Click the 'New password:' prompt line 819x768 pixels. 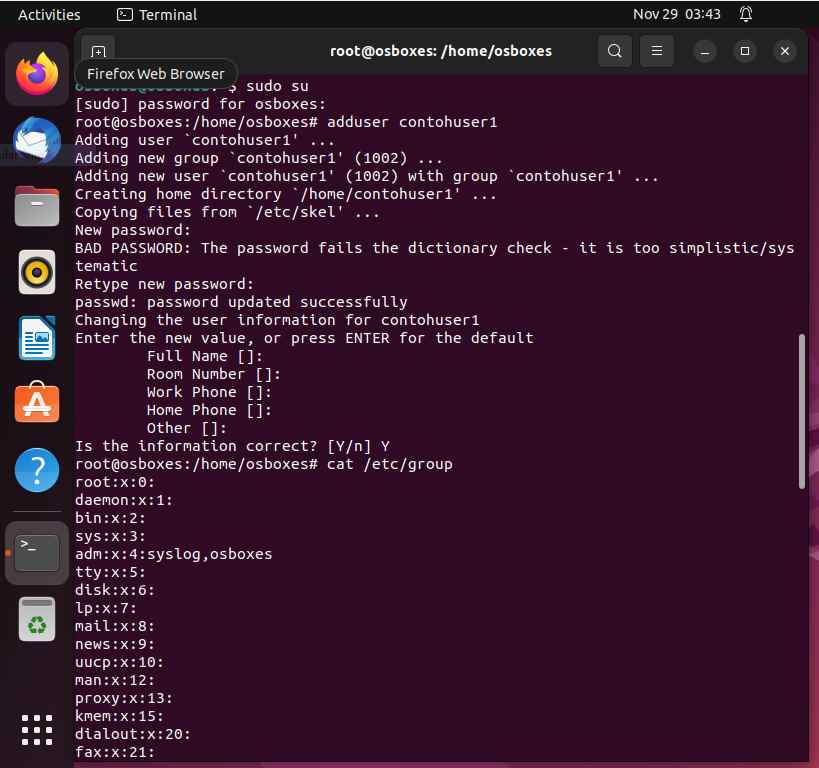(133, 230)
